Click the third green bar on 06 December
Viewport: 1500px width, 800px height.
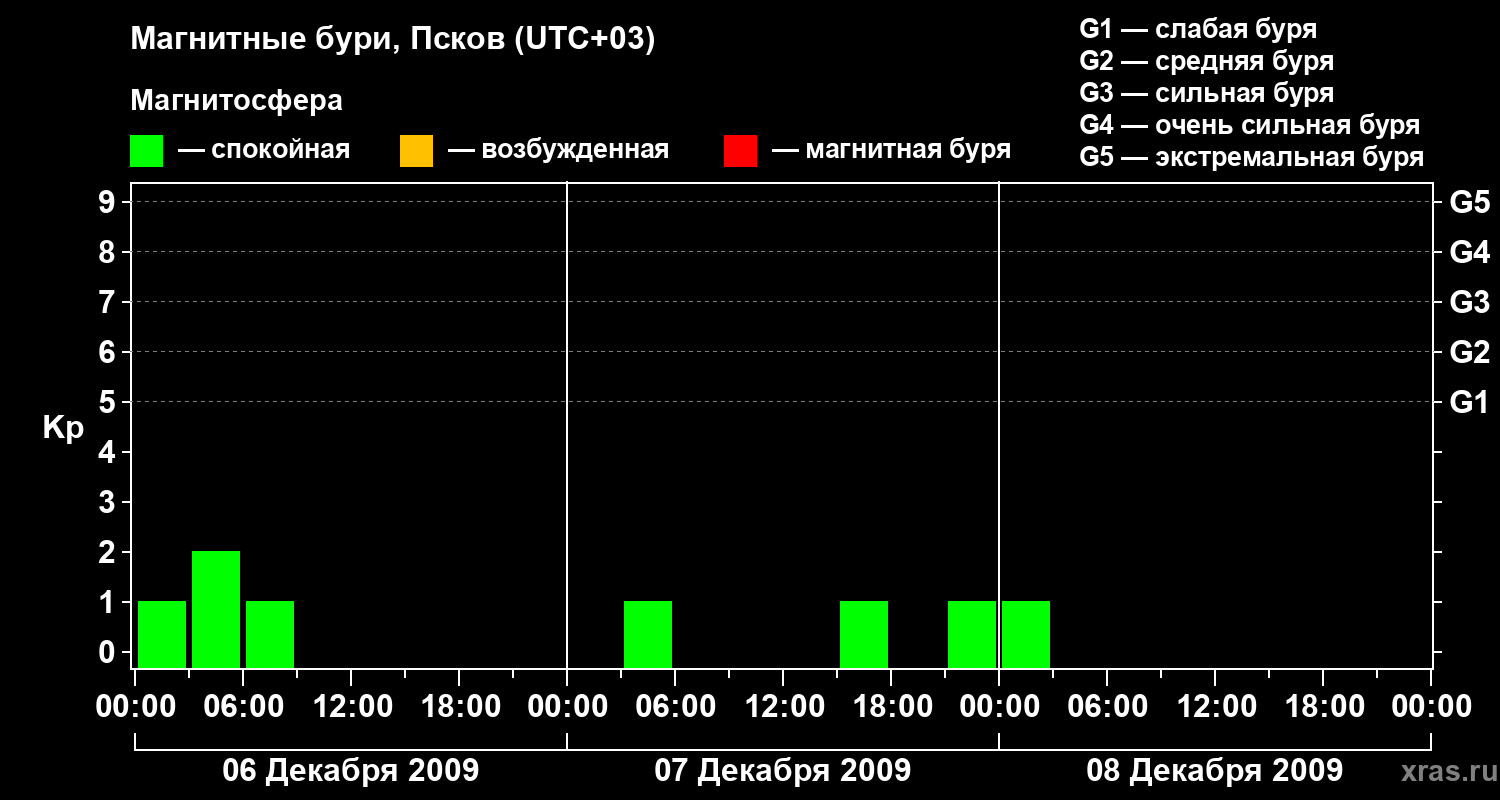(270, 634)
